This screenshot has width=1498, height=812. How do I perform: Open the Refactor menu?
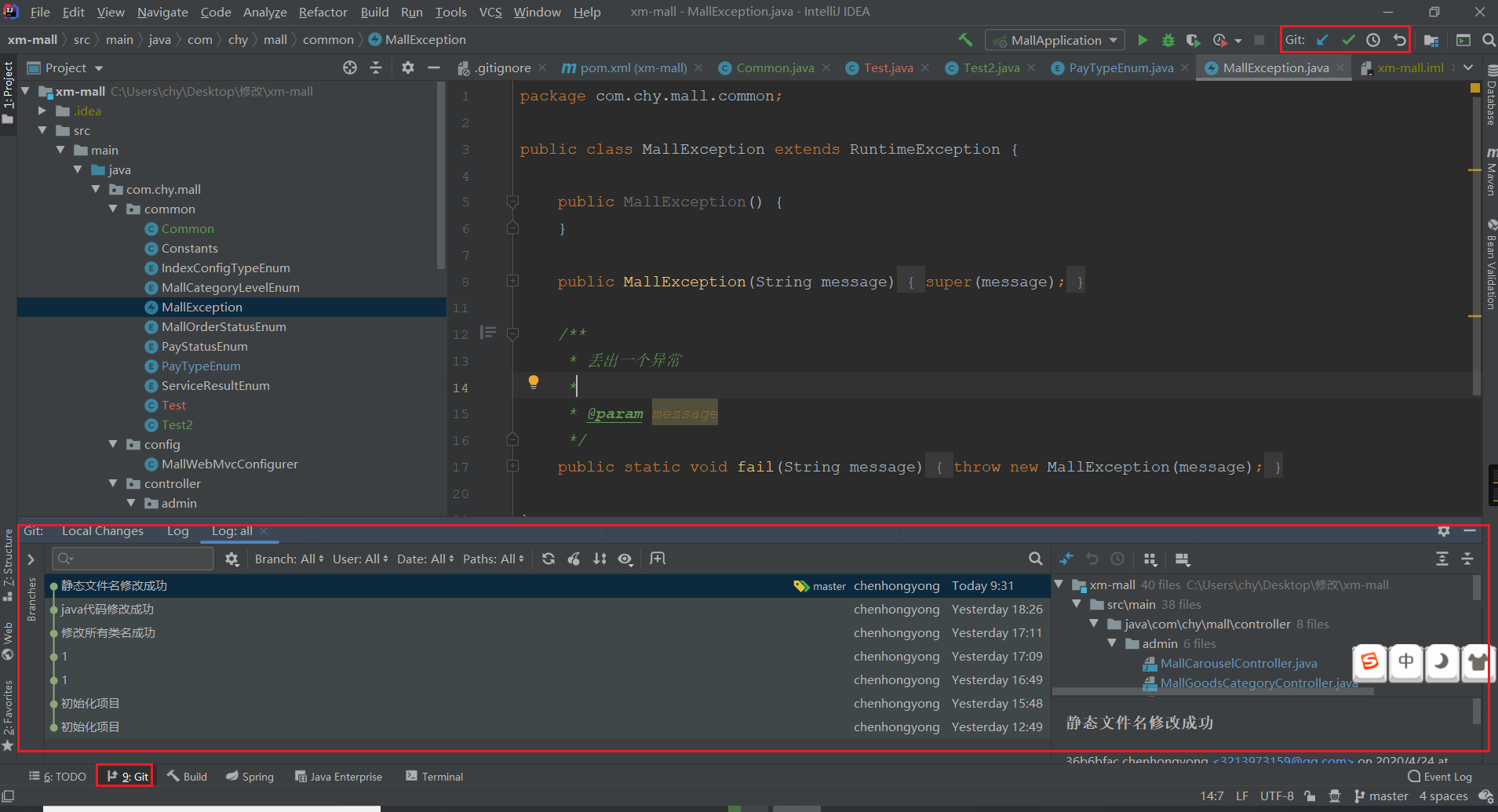[x=323, y=12]
